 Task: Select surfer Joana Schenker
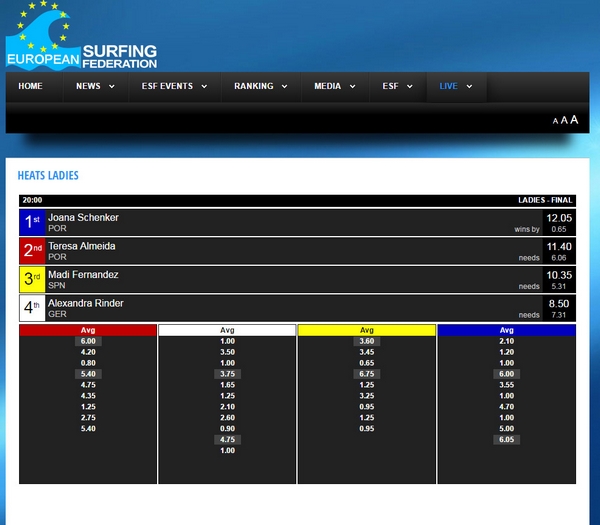[83, 217]
